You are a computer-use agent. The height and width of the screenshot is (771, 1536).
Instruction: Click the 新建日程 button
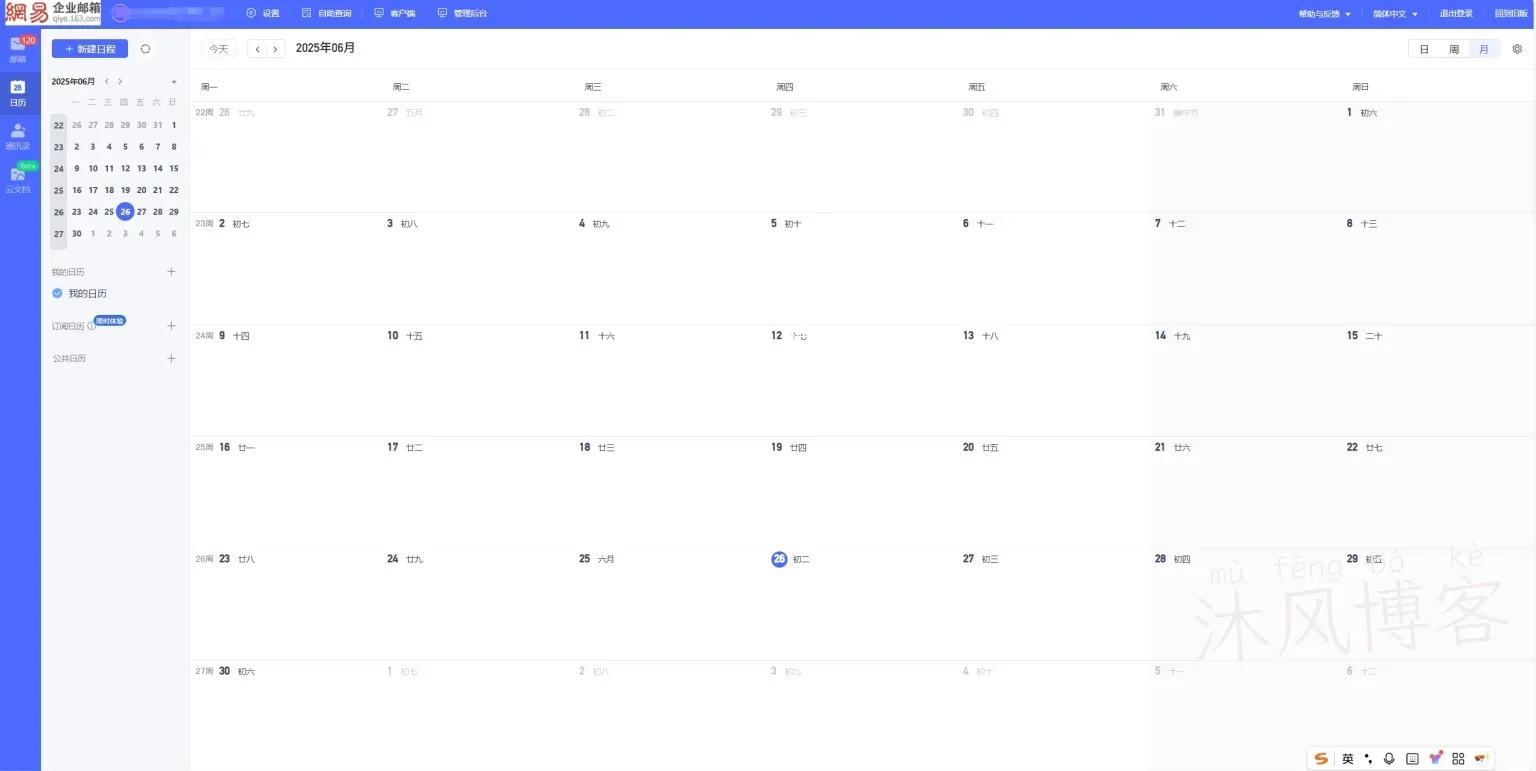coord(90,49)
